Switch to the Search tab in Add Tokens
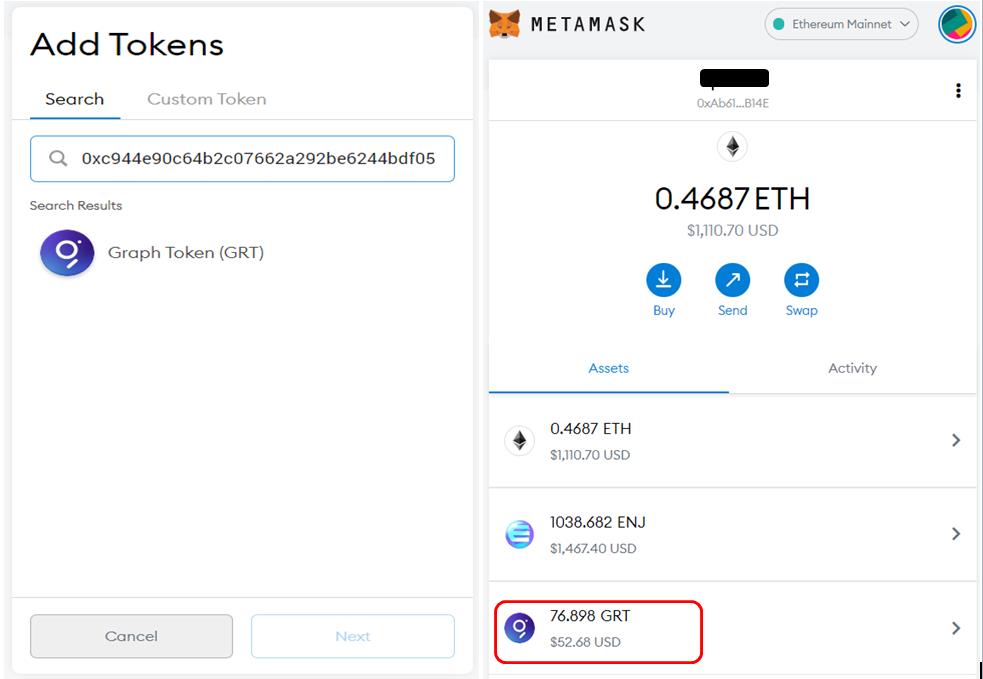 pos(75,99)
